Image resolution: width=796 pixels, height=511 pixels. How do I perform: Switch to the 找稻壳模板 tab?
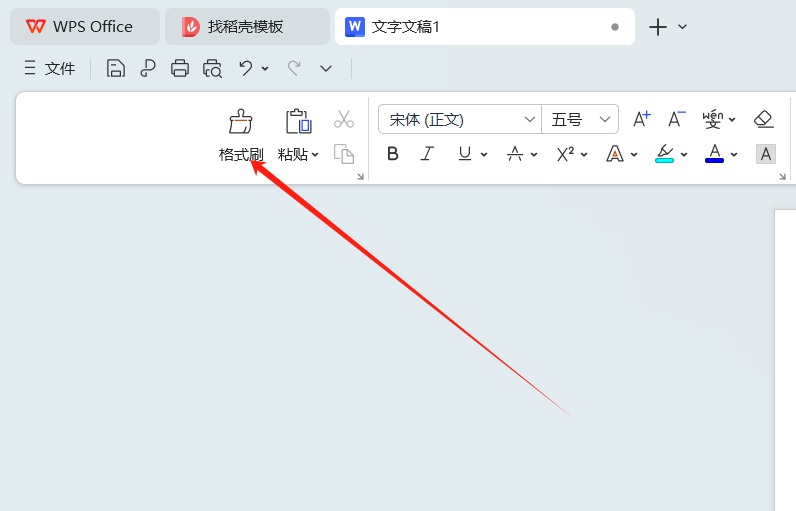246,27
